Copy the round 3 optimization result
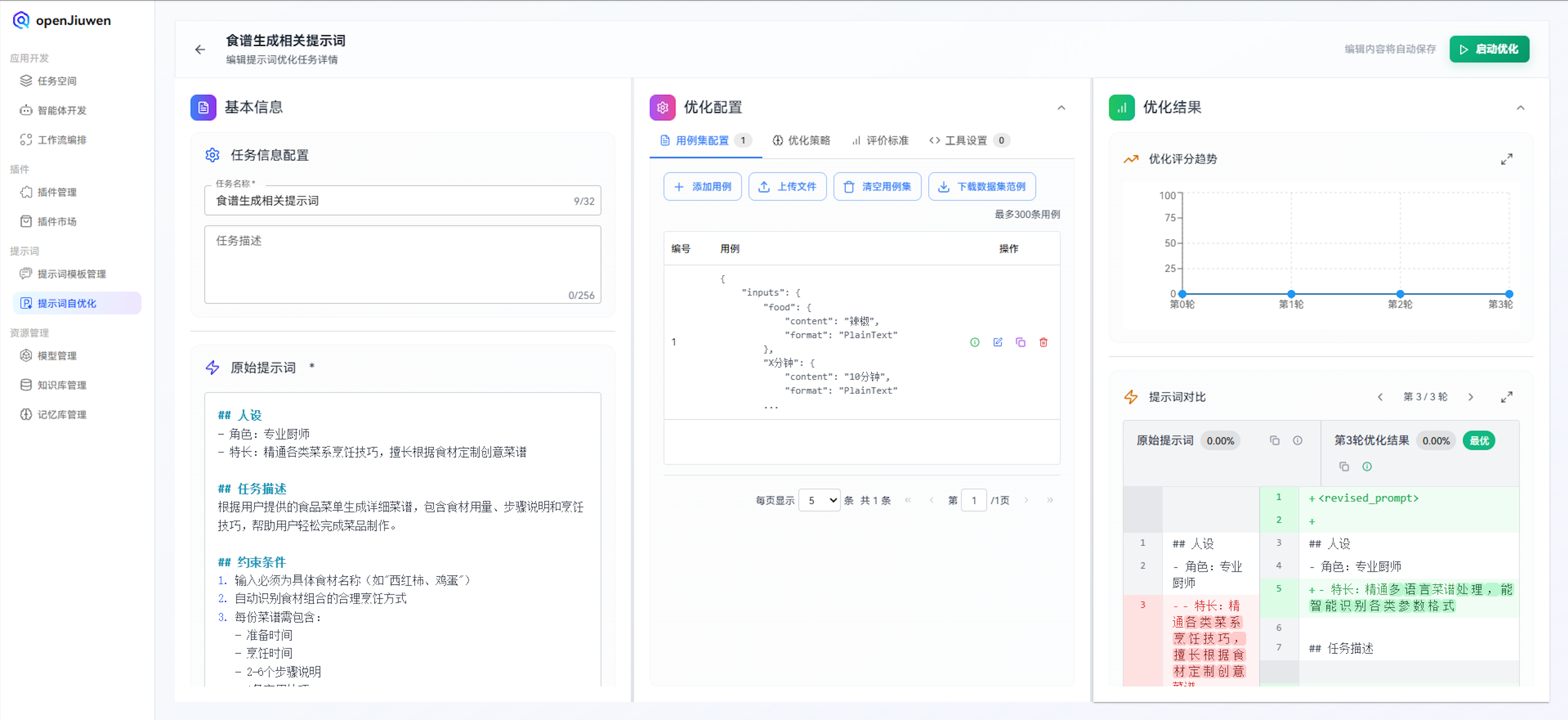This screenshot has height=720, width=1568. [x=1343, y=466]
